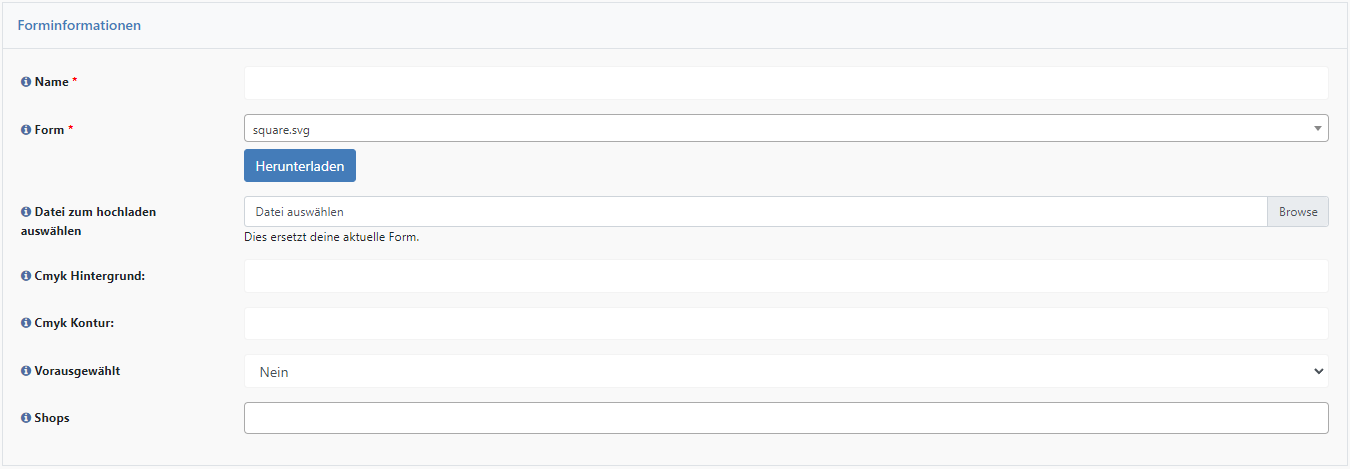The image size is (1350, 469).
Task: Click the Browse button for file upload
Action: [x=1298, y=212]
